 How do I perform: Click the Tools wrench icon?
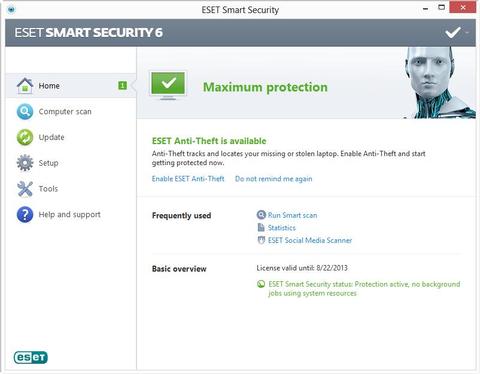(25, 189)
